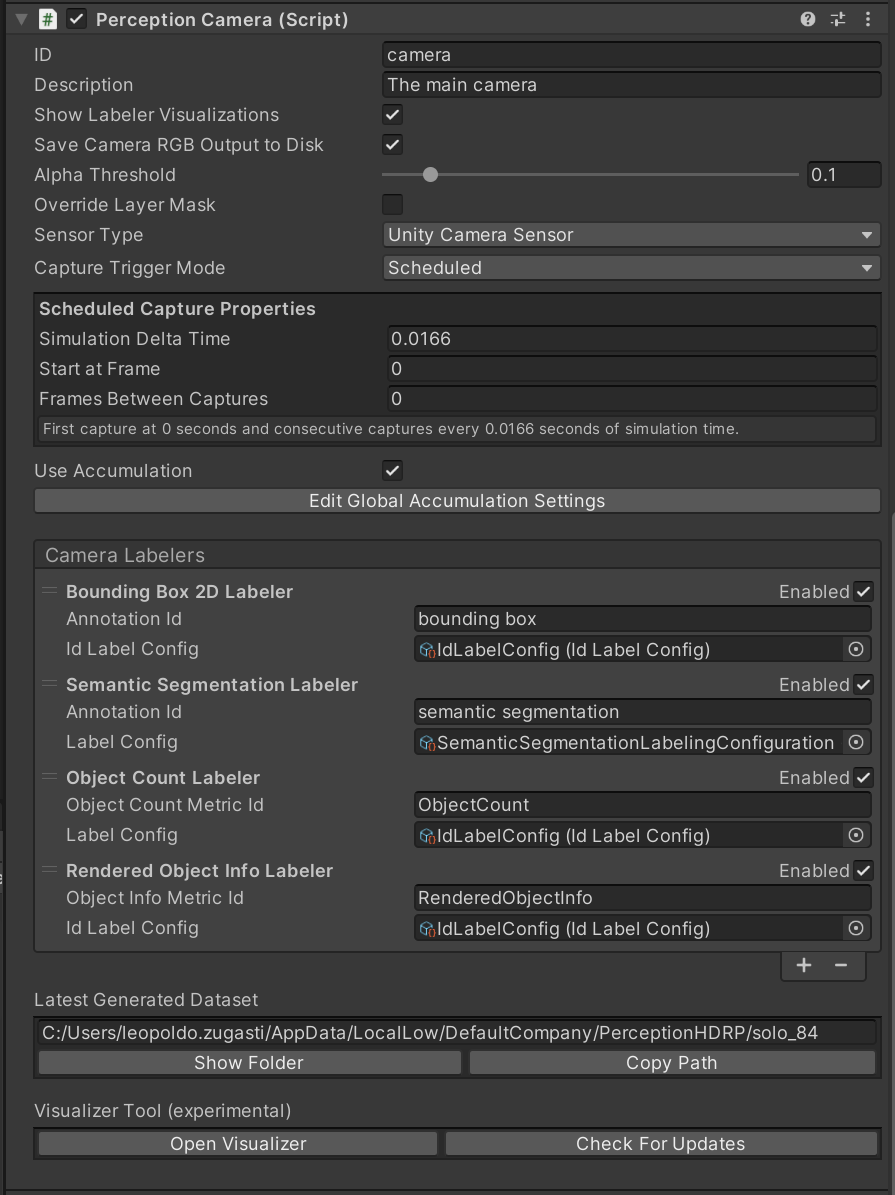895x1195 pixels.
Task: Open component help documentation icon
Action: (808, 19)
